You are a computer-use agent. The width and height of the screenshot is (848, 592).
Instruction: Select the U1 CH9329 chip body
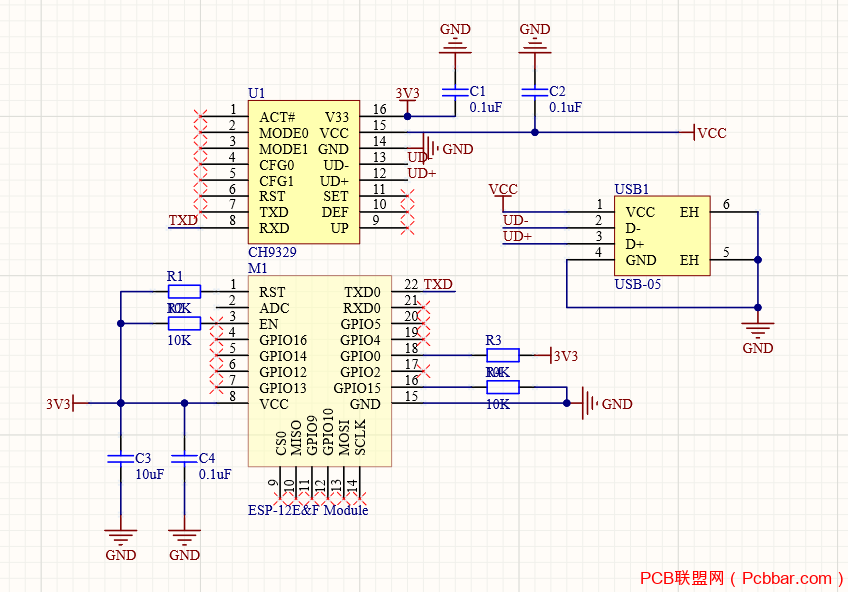[303, 172]
